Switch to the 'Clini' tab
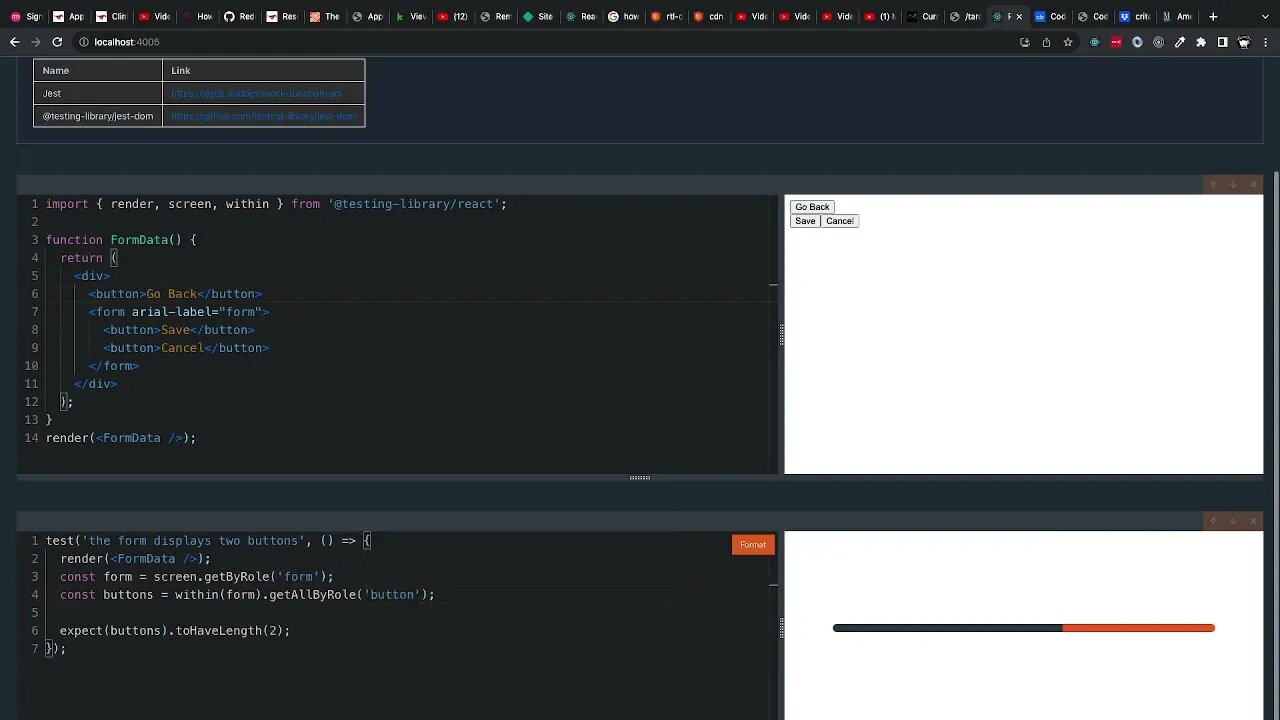The width and height of the screenshot is (1280, 720). 111,16
